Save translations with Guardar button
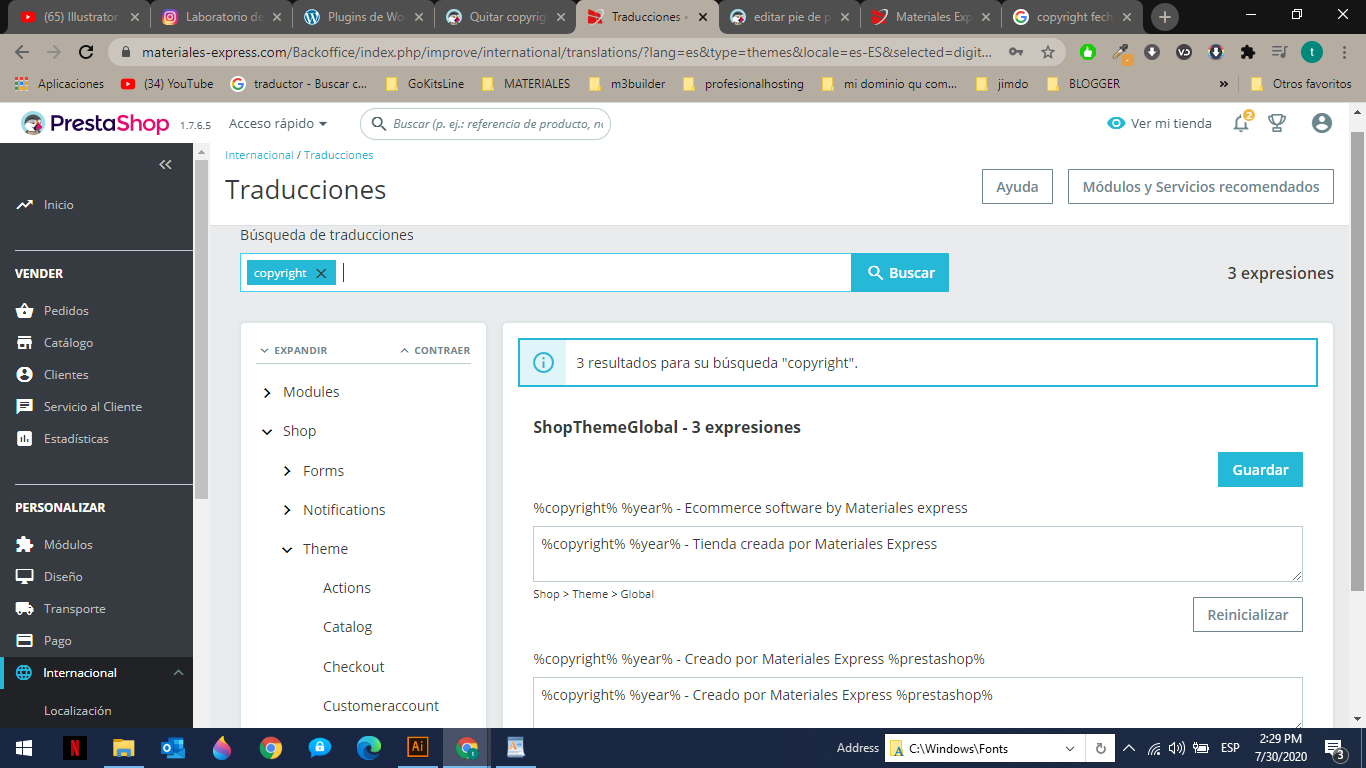The width and height of the screenshot is (1366, 768). pyautogui.click(x=1260, y=470)
